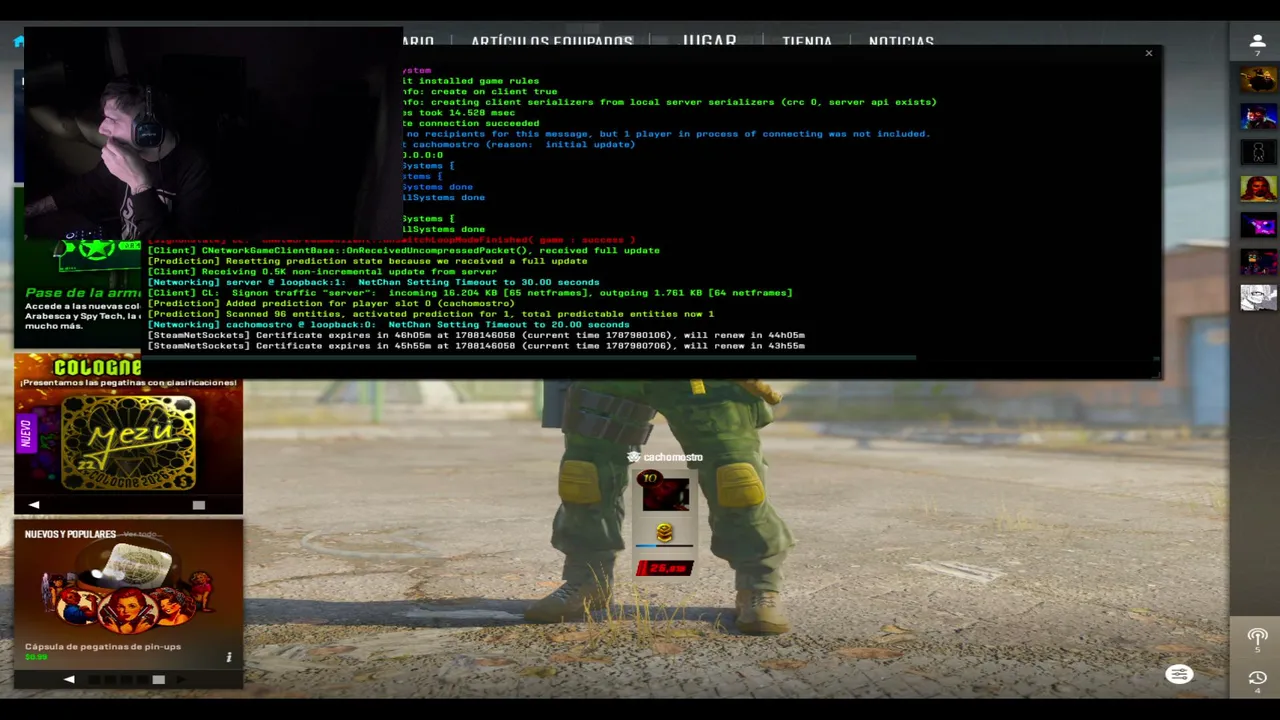Select the purple neon friend avatar
1280x720 pixels.
(1258, 225)
